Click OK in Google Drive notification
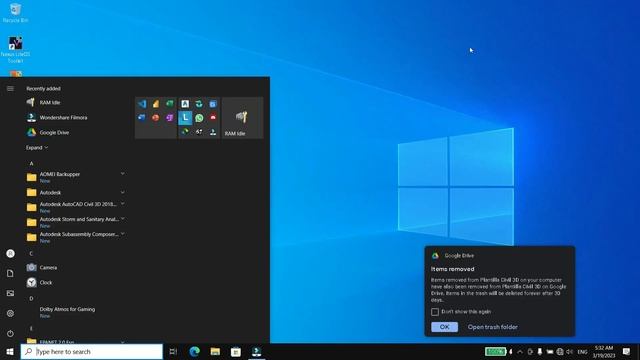Screen dimensions: 640x360 [444, 327]
